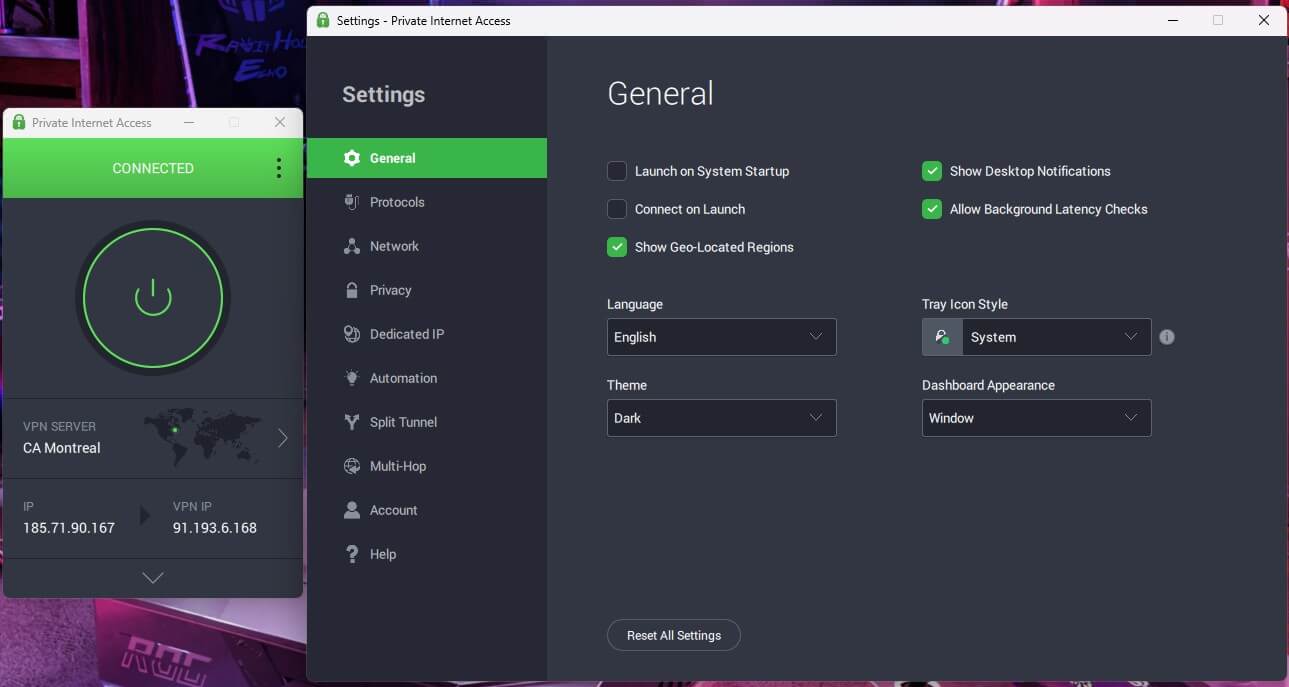1289x687 pixels.
Task: Click the Split Tunnel fork icon
Action: (x=352, y=422)
